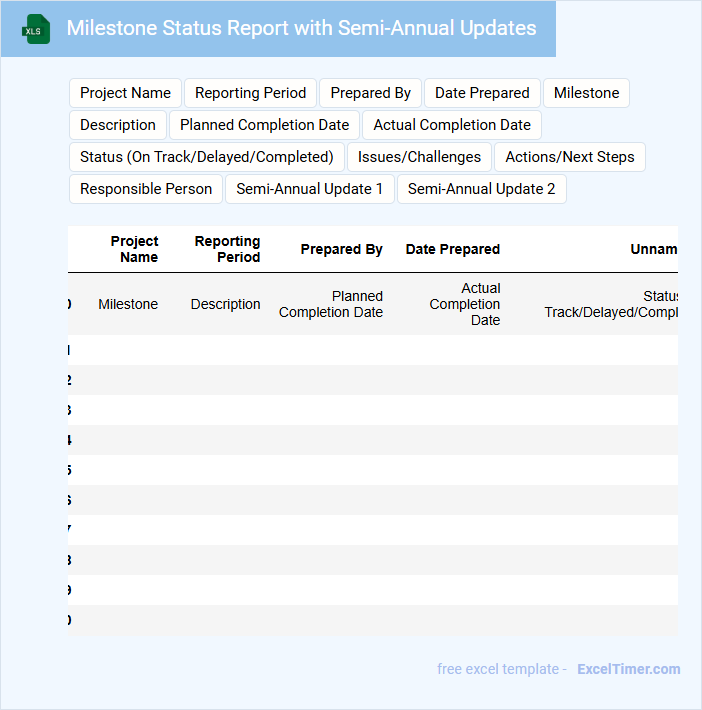The width and height of the screenshot is (702, 710).
Task: Click the Semi-Annual Update 1 tag
Action: coord(309,189)
